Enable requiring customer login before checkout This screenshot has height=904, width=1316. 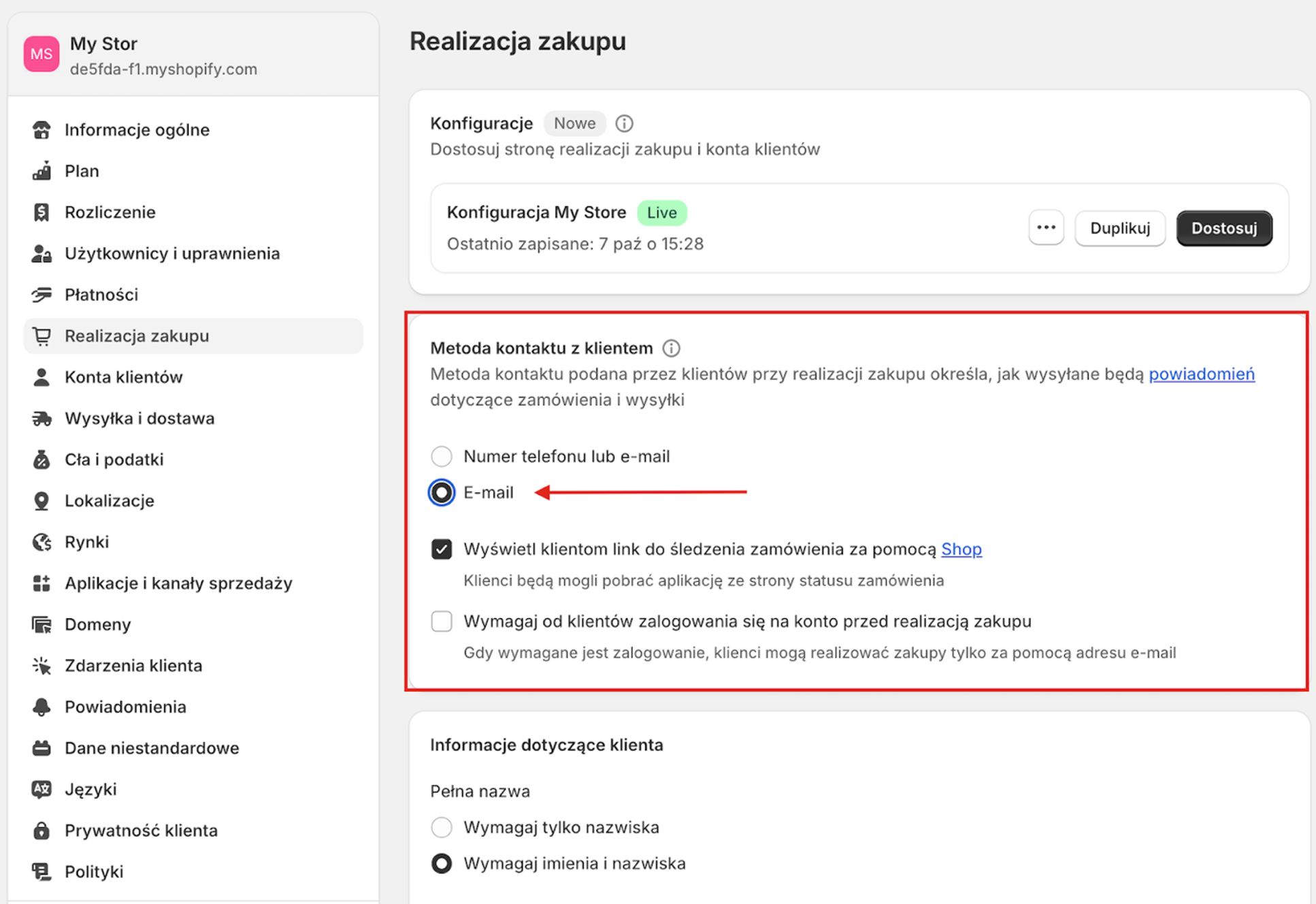442,621
